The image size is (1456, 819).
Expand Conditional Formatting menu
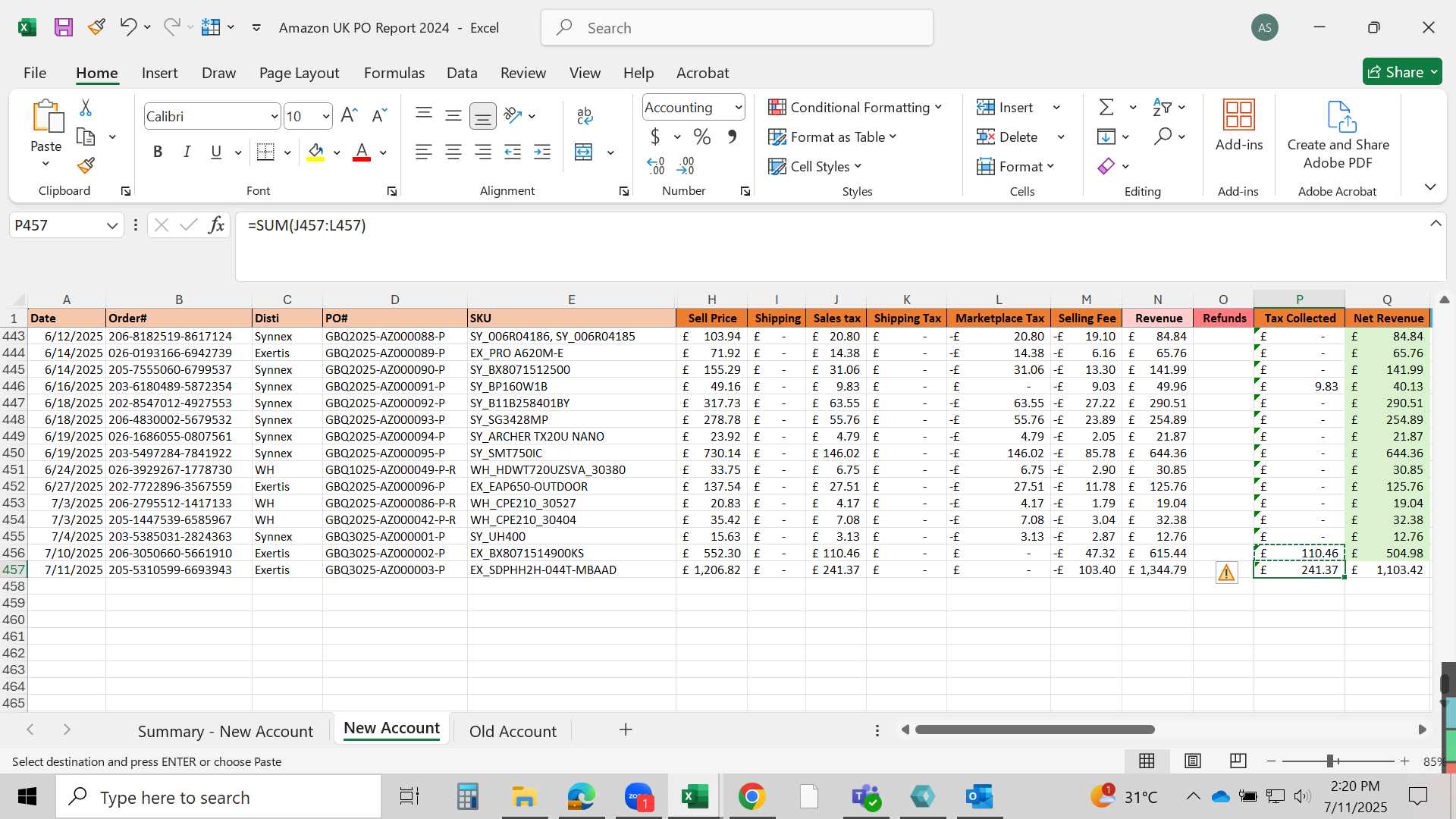coord(855,108)
